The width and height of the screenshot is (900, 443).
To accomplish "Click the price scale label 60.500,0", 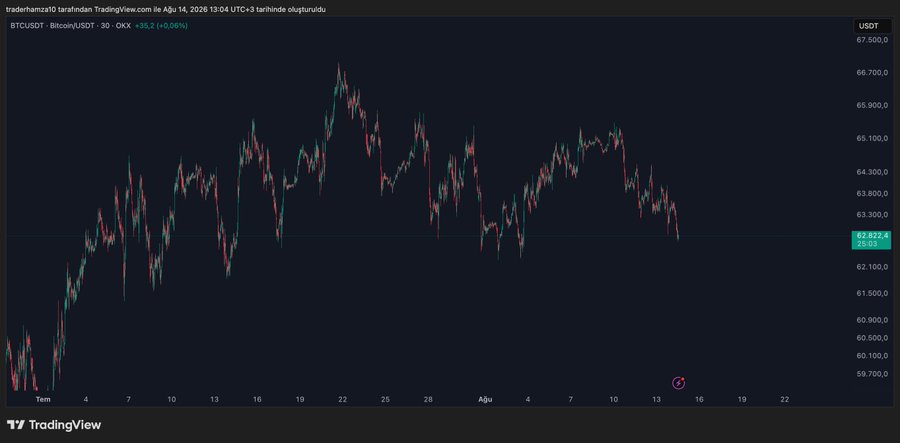I will coord(872,337).
